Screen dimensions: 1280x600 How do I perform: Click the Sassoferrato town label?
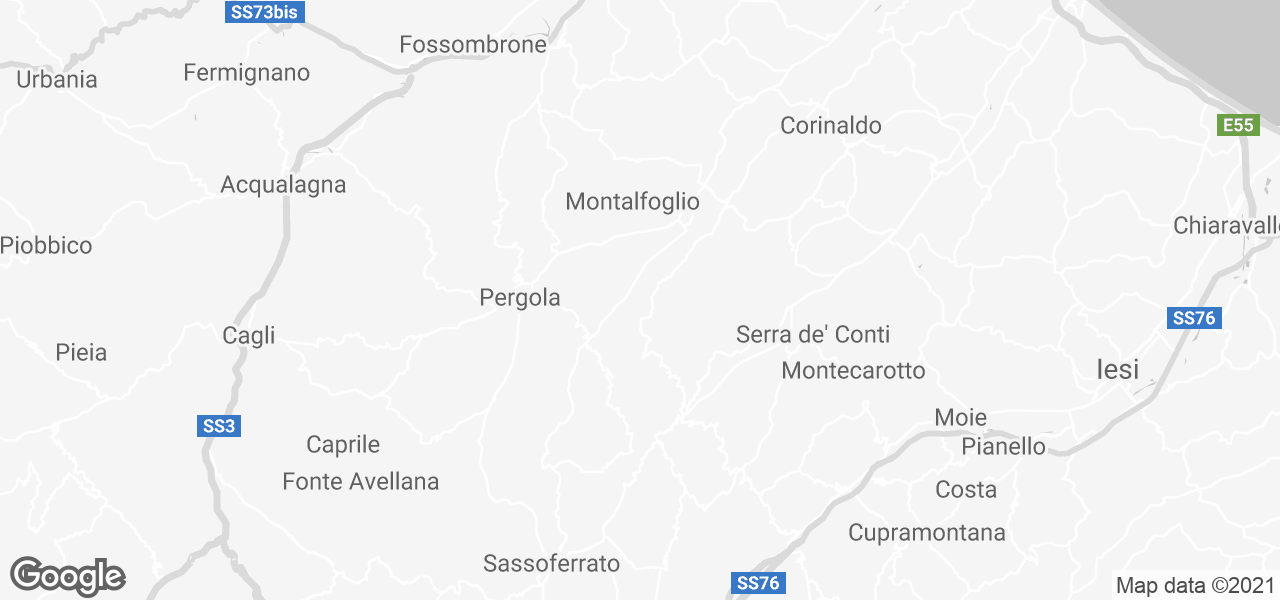coord(552,563)
